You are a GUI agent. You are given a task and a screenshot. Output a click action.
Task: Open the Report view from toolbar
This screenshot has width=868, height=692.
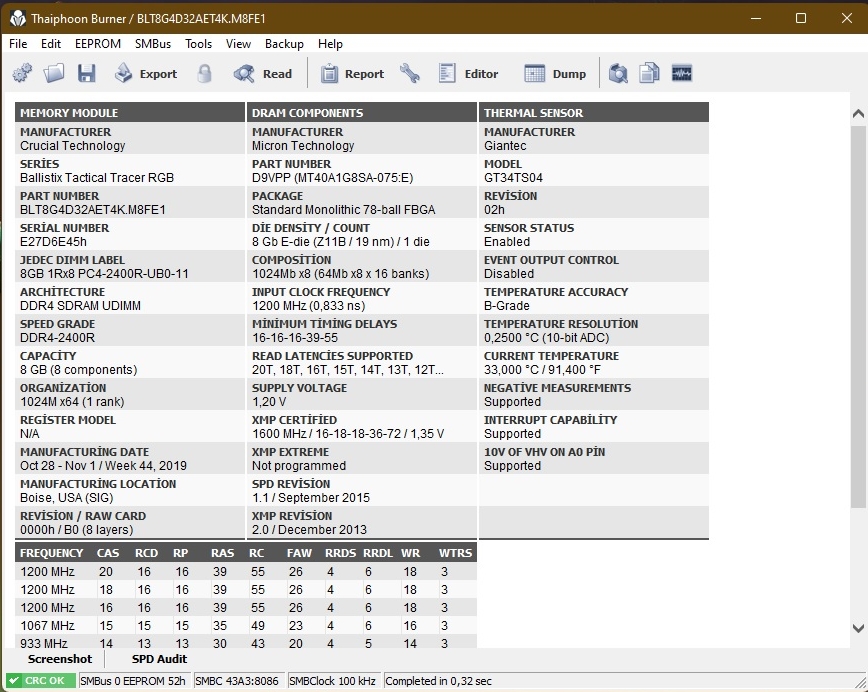point(352,73)
